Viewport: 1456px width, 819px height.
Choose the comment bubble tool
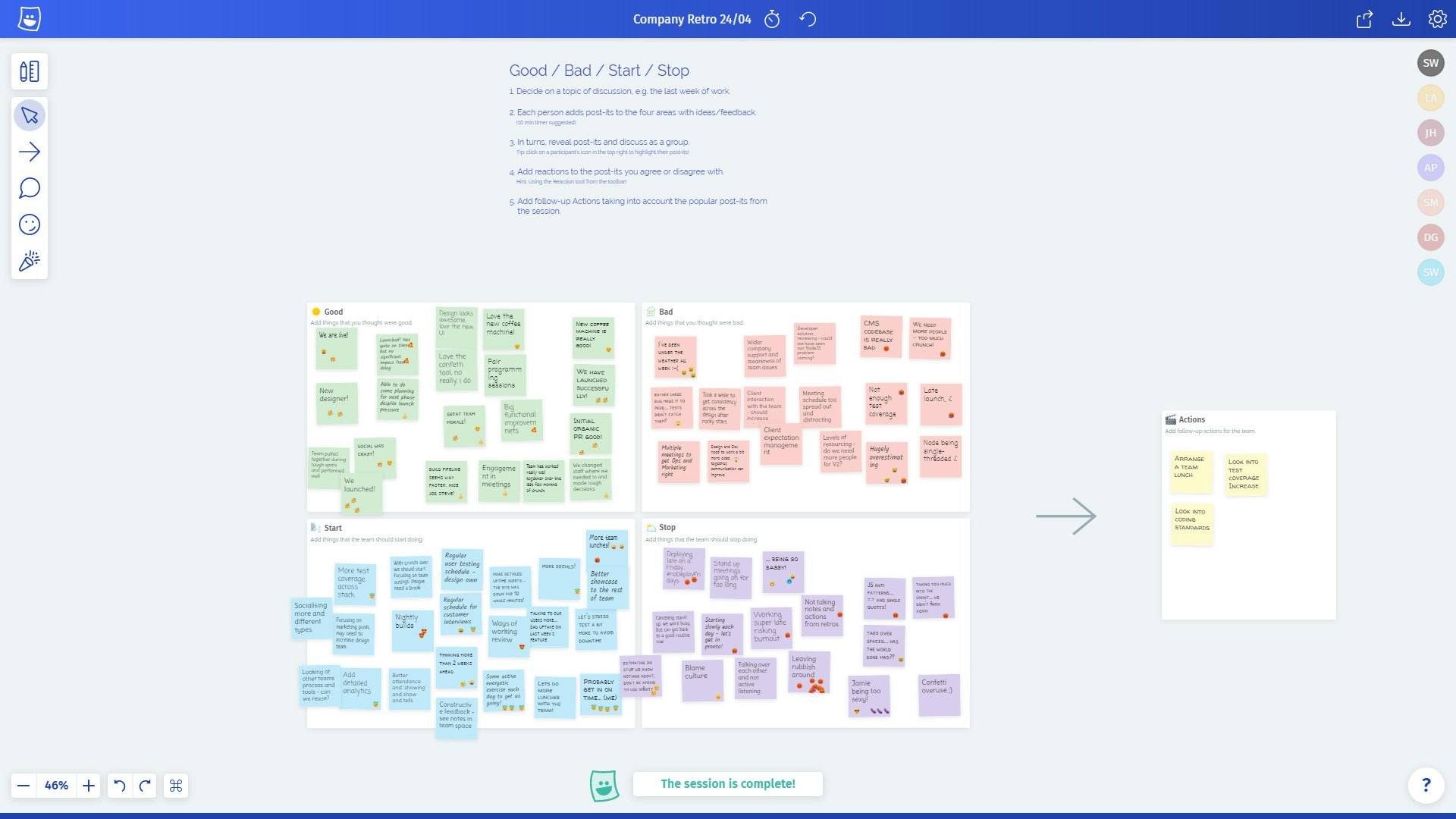[30, 188]
